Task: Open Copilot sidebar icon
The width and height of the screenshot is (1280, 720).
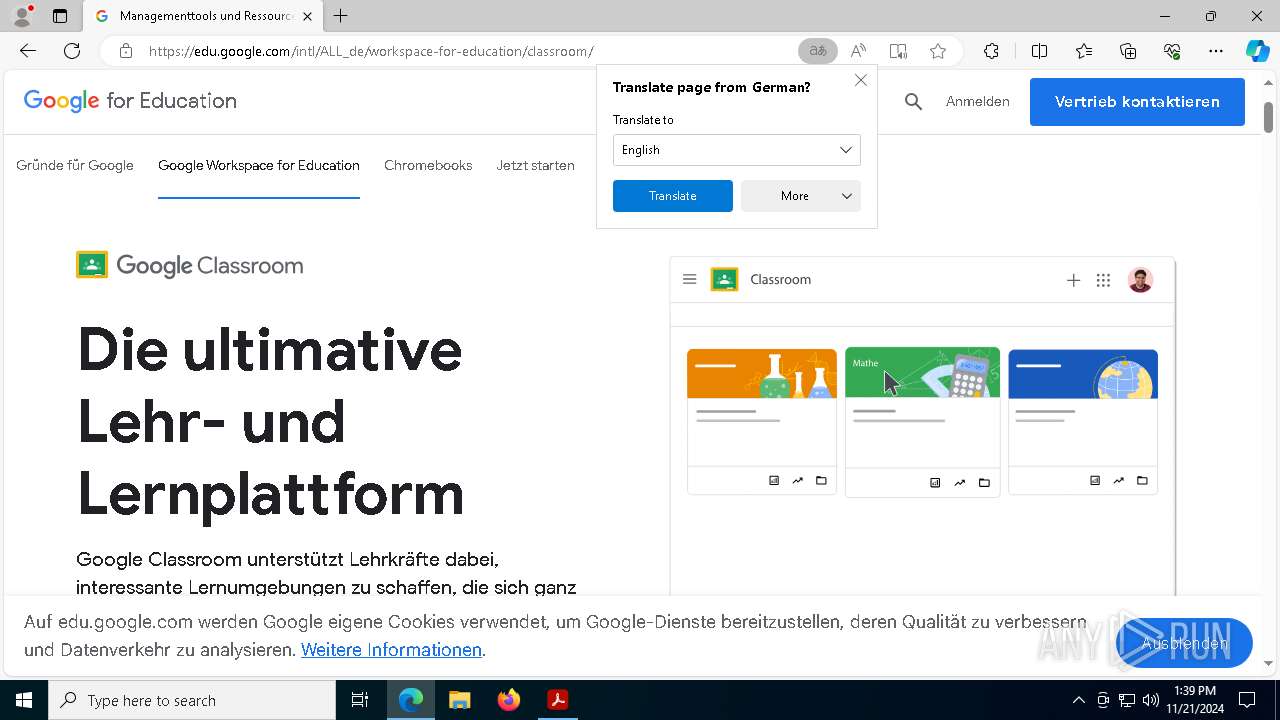Action: pyautogui.click(x=1257, y=51)
